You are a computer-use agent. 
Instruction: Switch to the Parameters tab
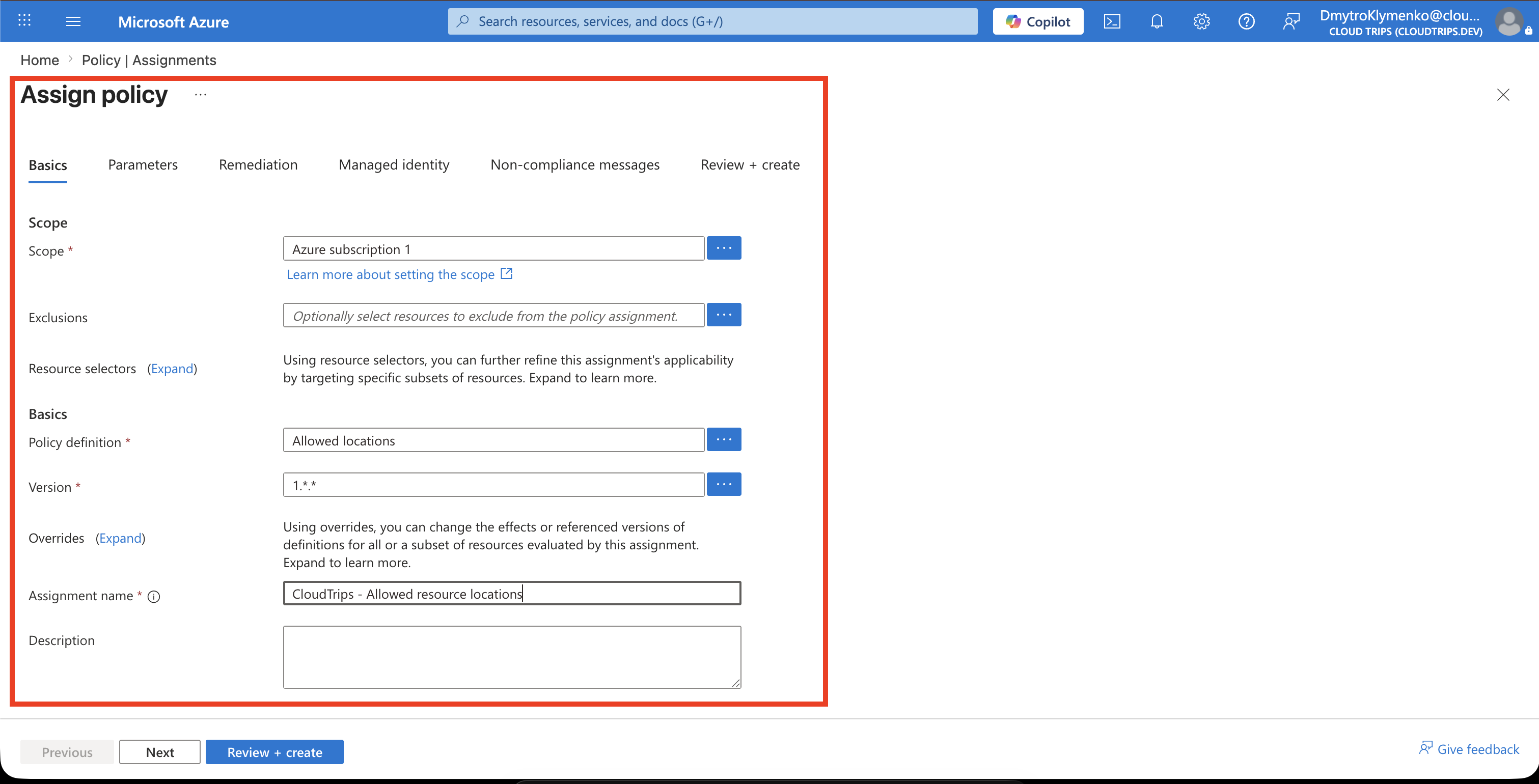pos(143,165)
